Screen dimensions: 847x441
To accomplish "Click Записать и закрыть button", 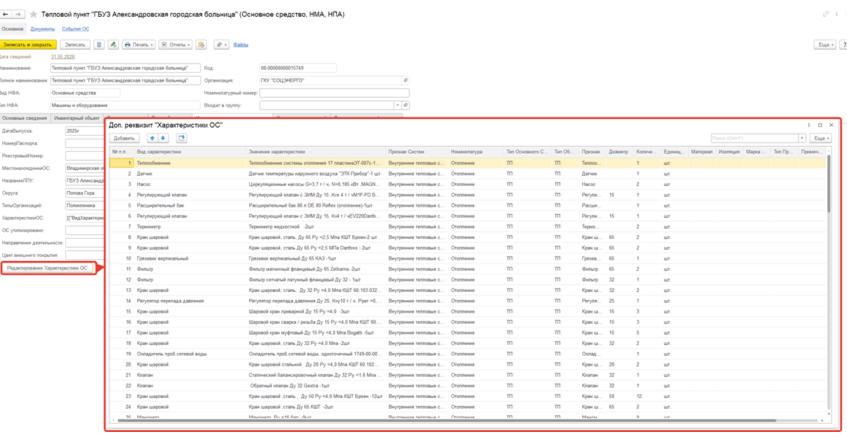I will click(28, 45).
